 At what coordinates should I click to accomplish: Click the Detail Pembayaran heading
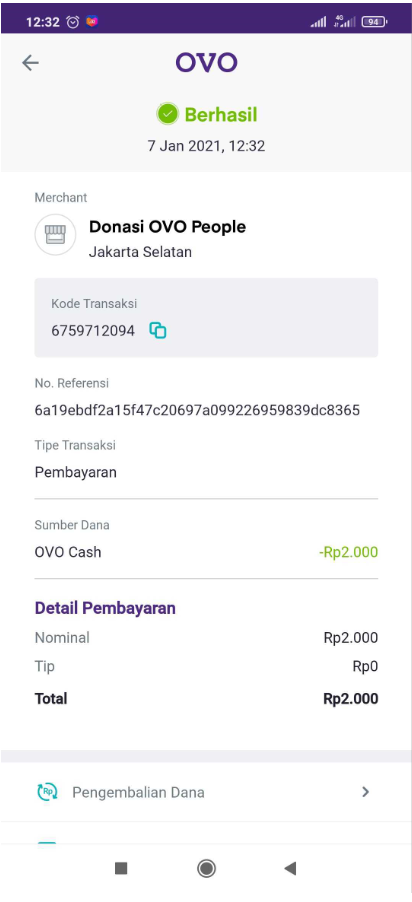[105, 608]
